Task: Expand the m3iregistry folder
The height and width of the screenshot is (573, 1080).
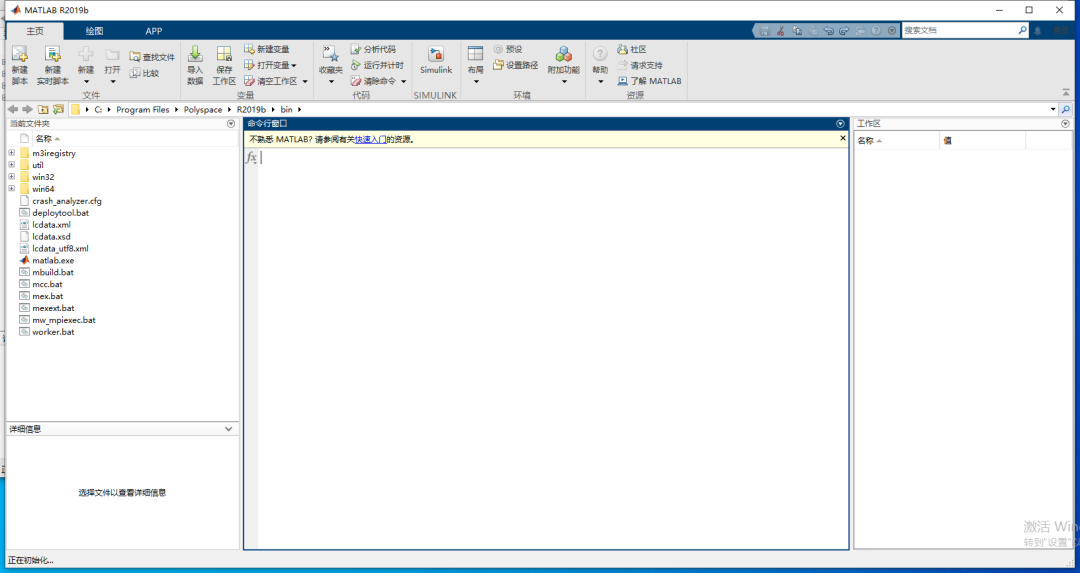Action: [x=12, y=153]
